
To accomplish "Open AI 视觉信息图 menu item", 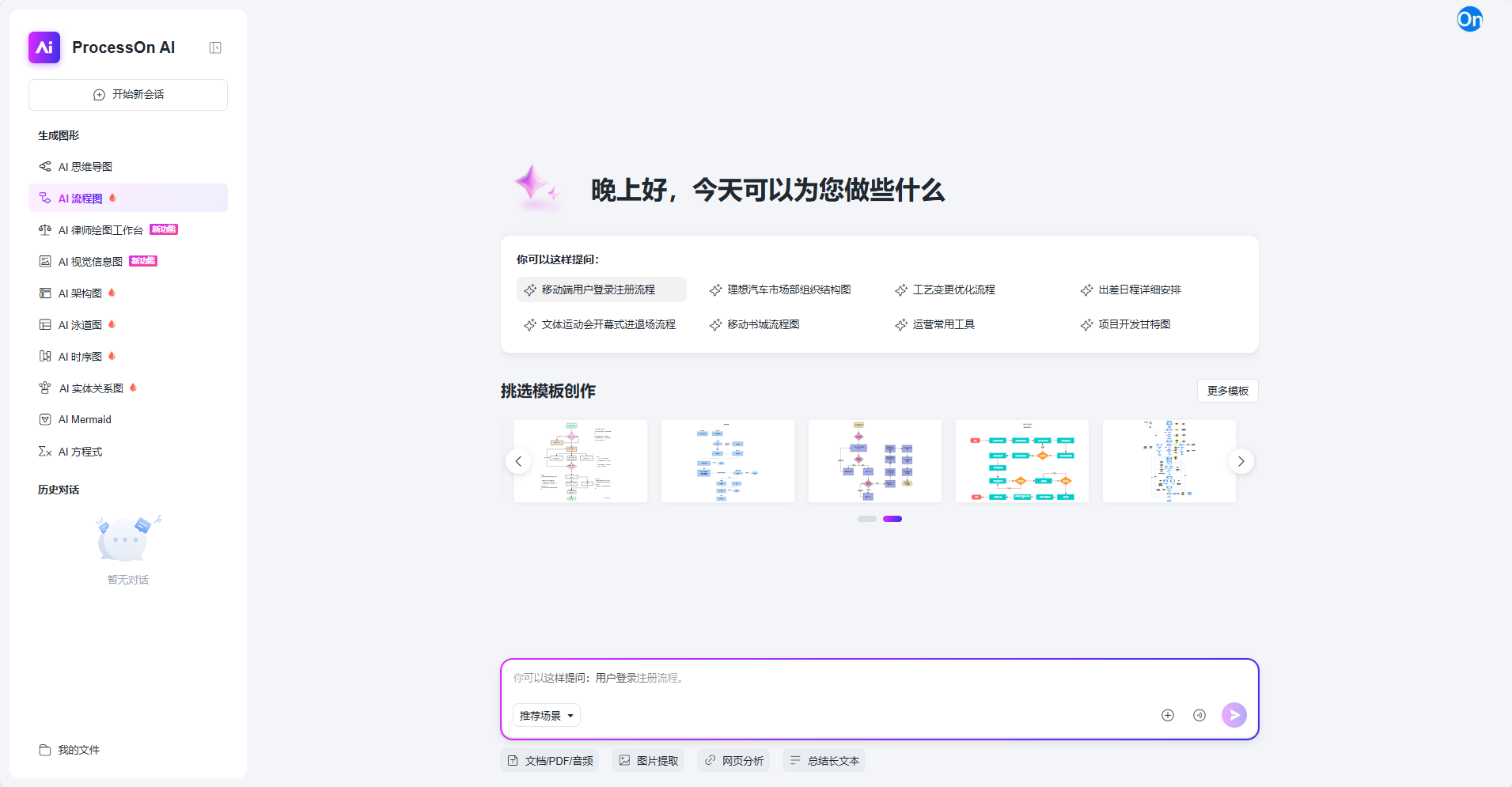I will pyautogui.click(x=128, y=261).
